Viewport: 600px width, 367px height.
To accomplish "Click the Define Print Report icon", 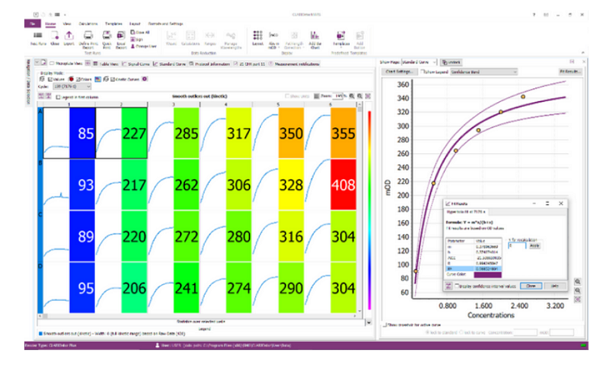I will tap(88, 36).
